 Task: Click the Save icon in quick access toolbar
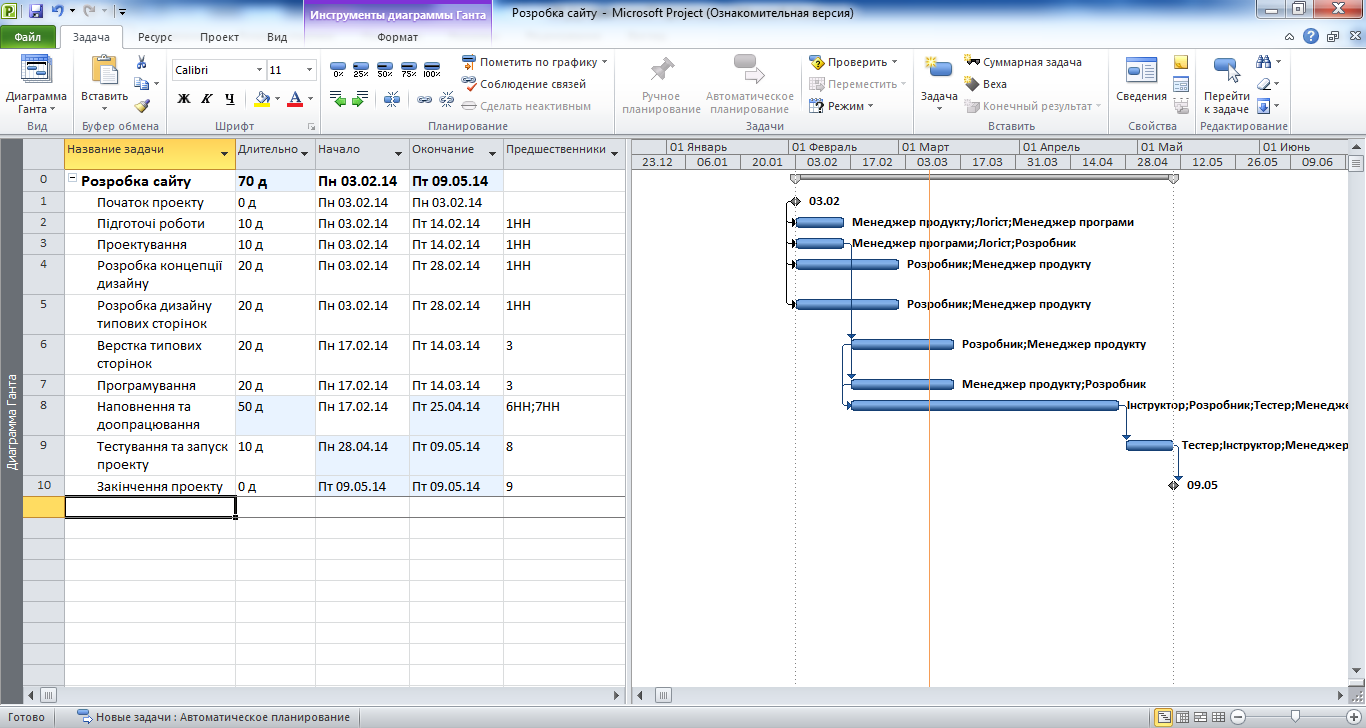tap(36, 11)
